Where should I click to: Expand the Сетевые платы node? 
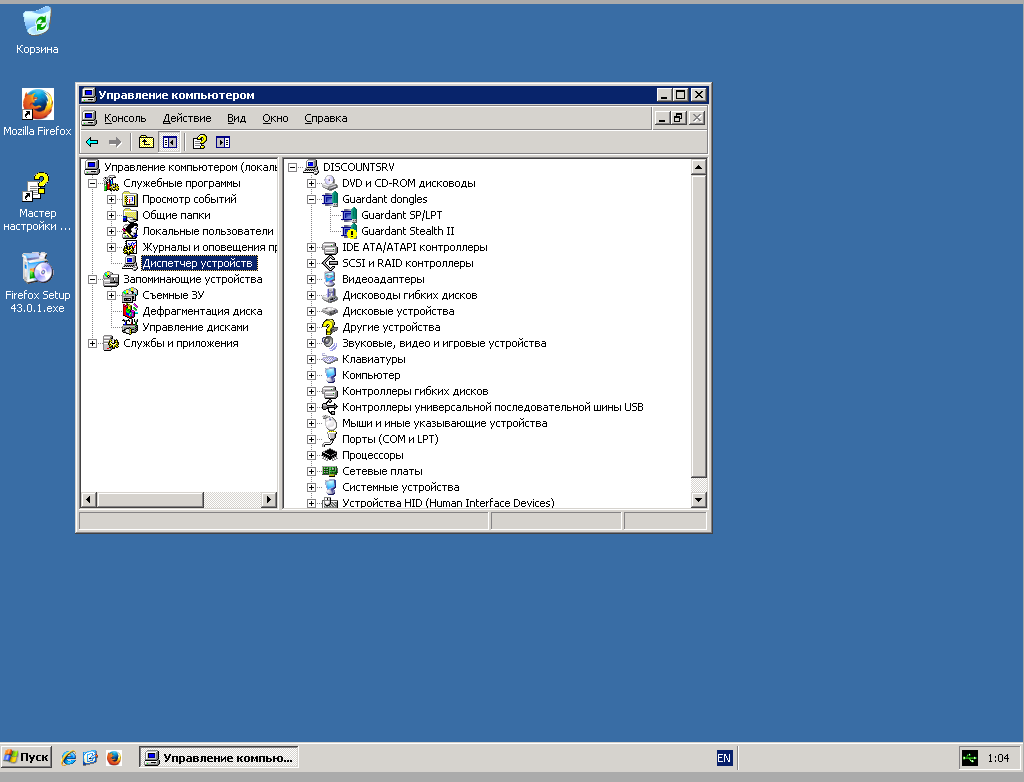312,471
